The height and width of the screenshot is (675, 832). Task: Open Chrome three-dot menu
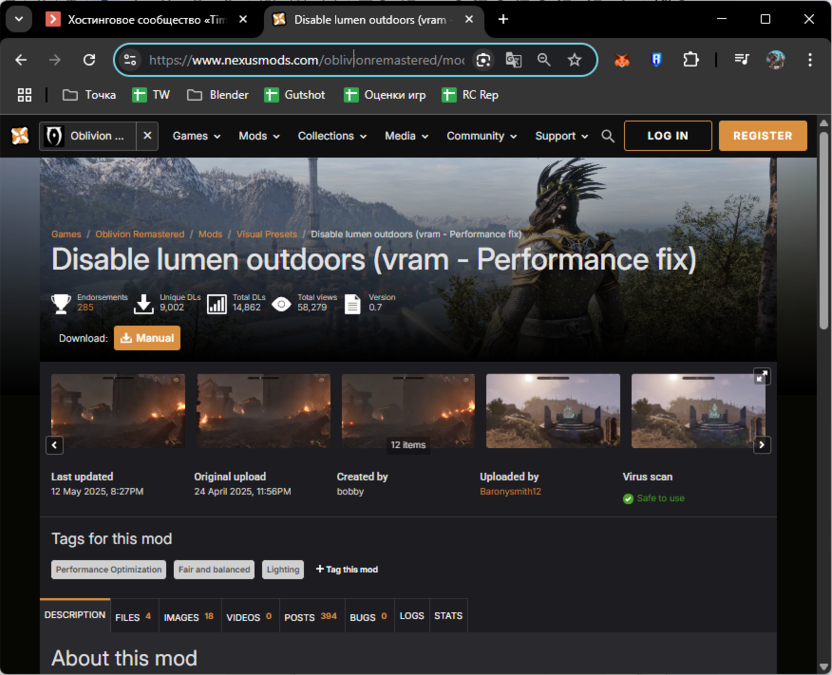(810, 60)
